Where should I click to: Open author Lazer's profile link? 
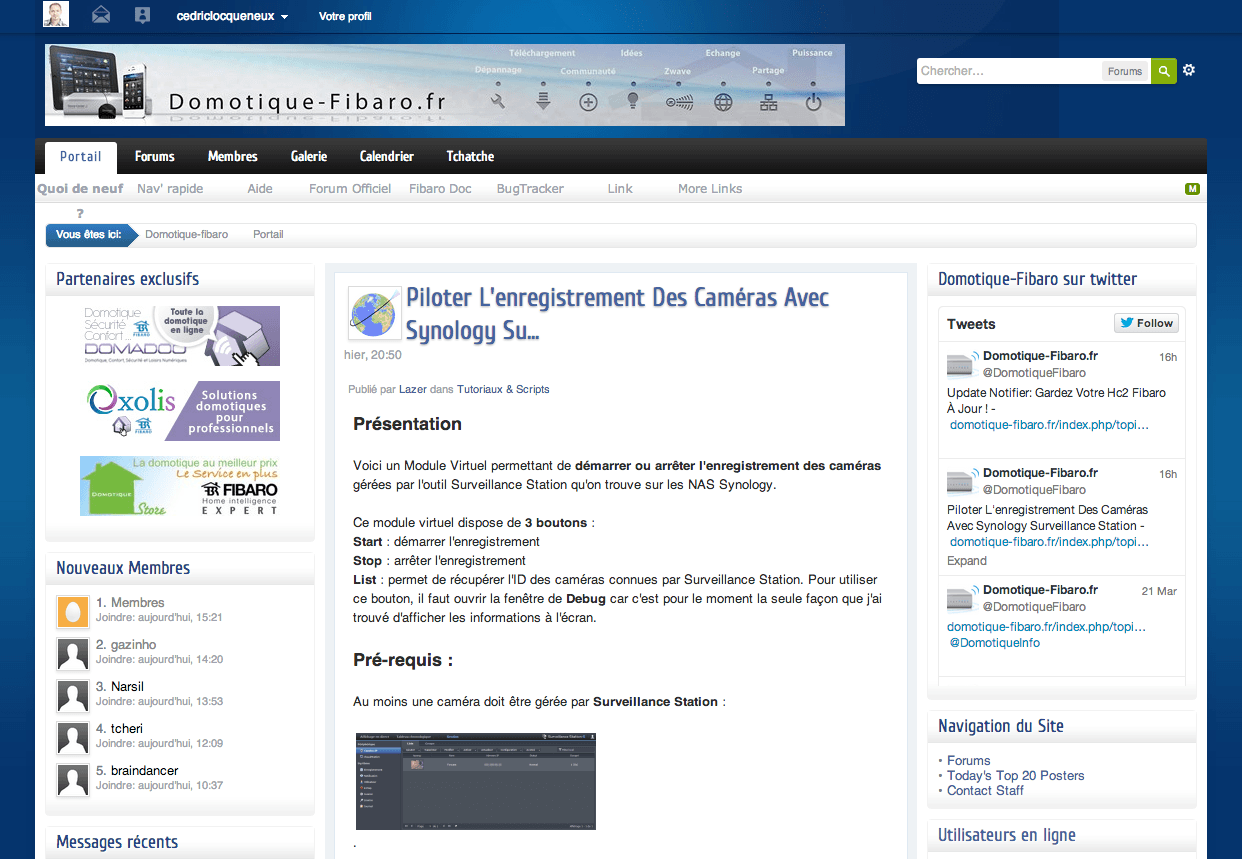[412, 389]
